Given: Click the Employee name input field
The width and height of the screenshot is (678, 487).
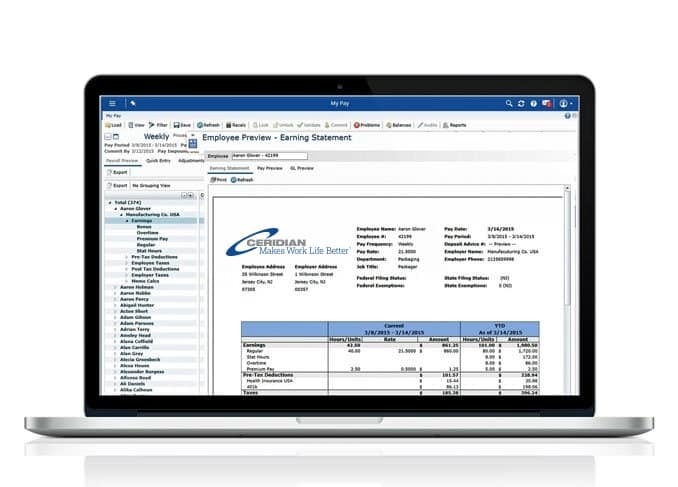Looking at the screenshot, I should [x=268, y=156].
